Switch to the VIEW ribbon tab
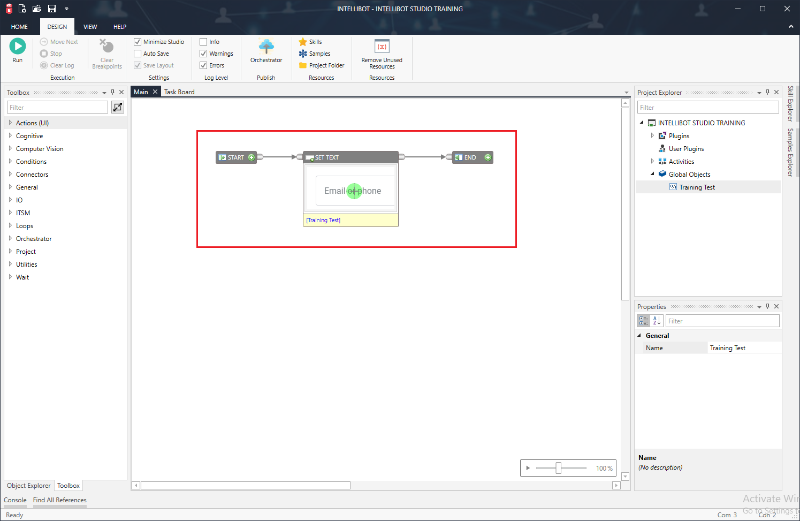The height and width of the screenshot is (521, 800). pos(90,25)
